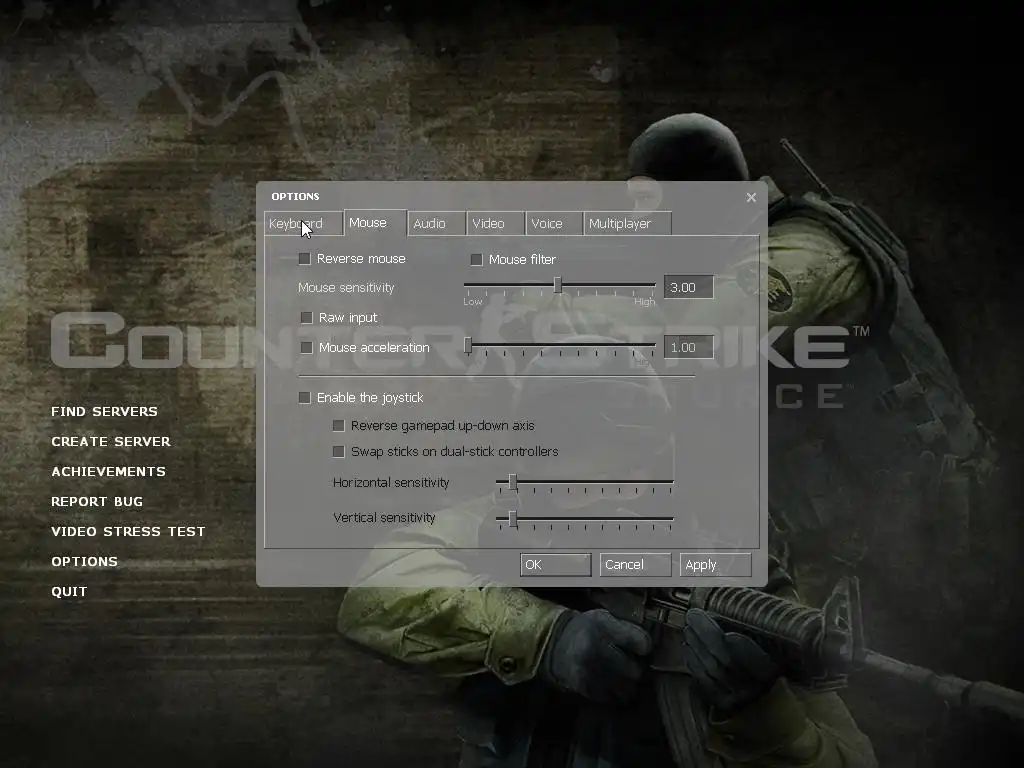1024x768 pixels.
Task: Enable the Reverse mouse checkbox
Action: pos(304,259)
